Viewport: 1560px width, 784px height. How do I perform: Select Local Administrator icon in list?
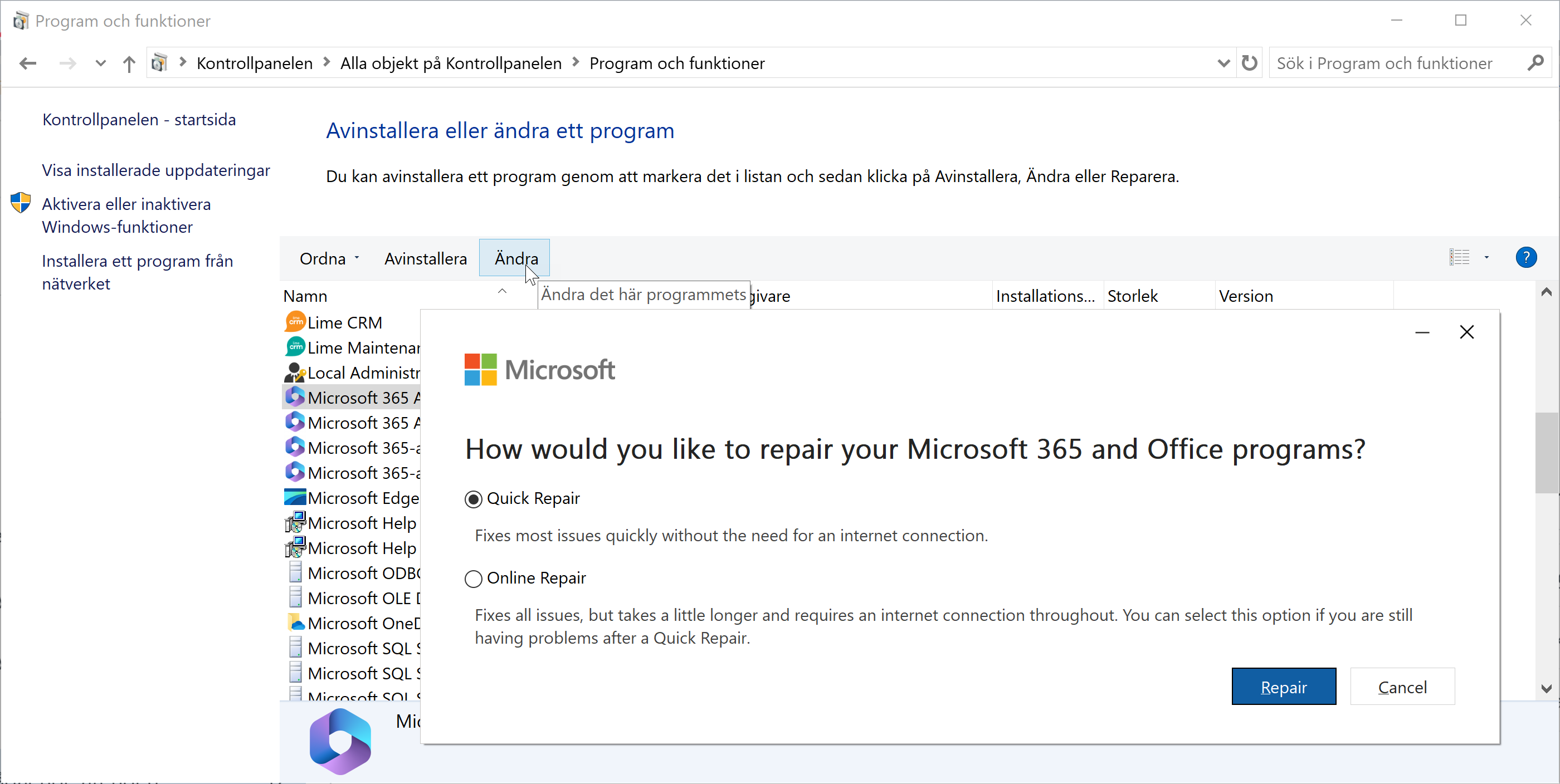[295, 372]
